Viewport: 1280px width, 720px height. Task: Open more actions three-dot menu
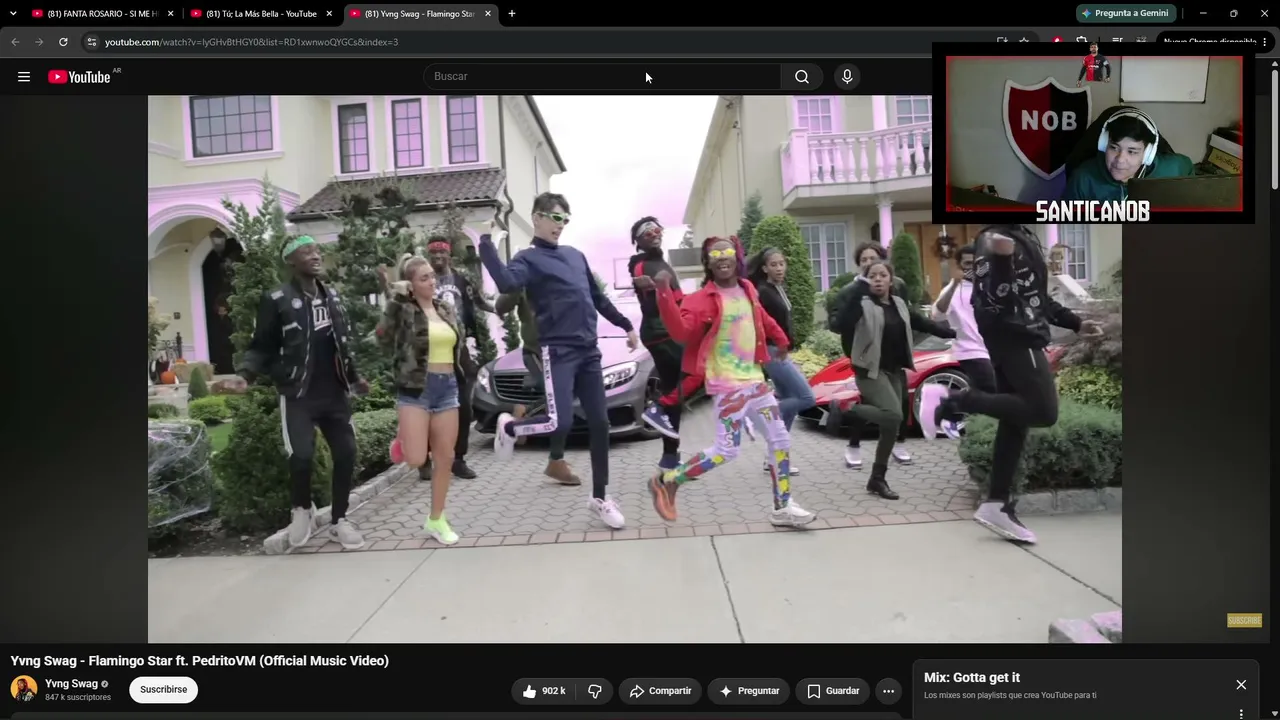tap(888, 691)
